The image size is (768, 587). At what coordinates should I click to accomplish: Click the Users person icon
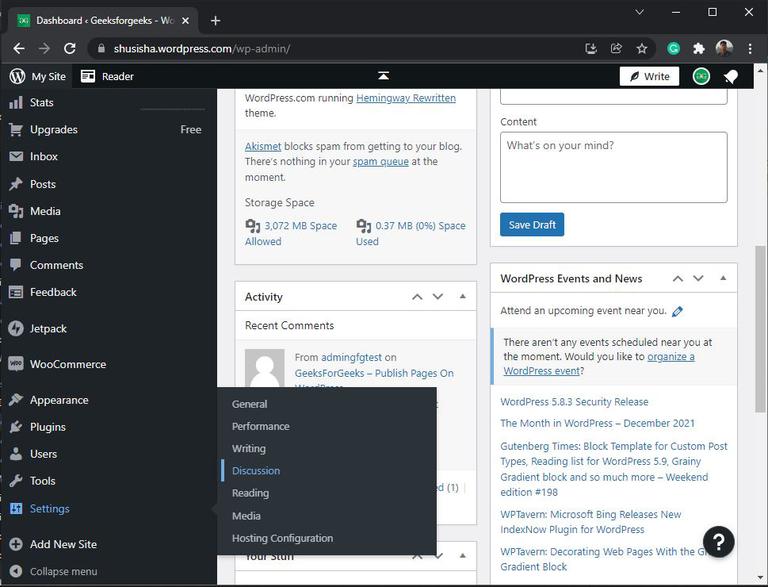coord(16,454)
